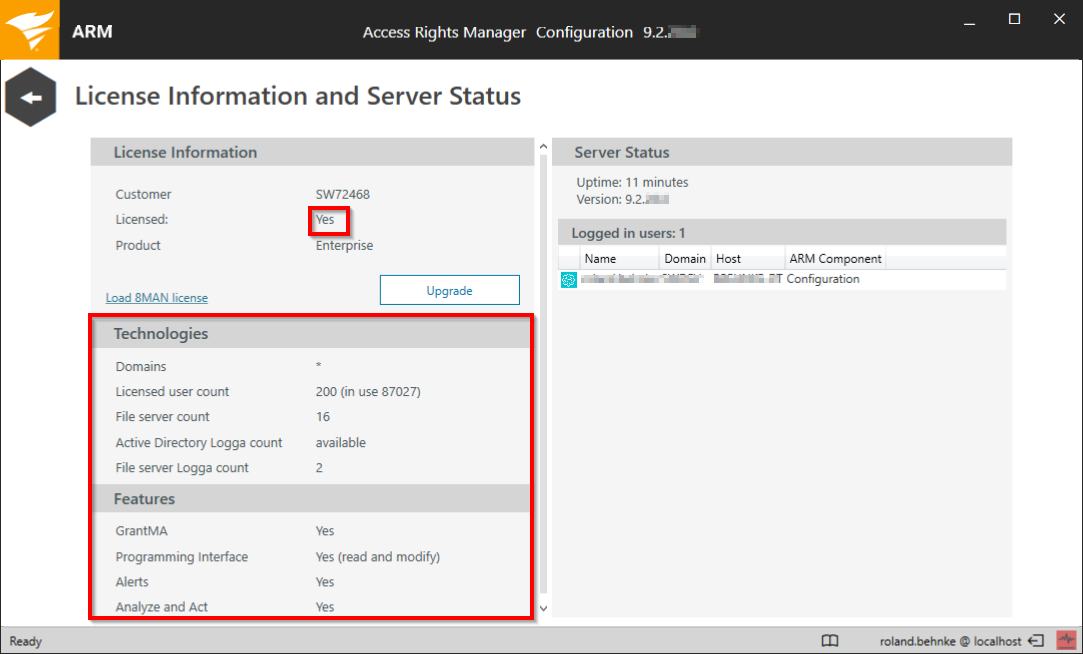This screenshot has width=1083, height=654.
Task: Click the ARM window title bar logo area
Action: [92, 31]
